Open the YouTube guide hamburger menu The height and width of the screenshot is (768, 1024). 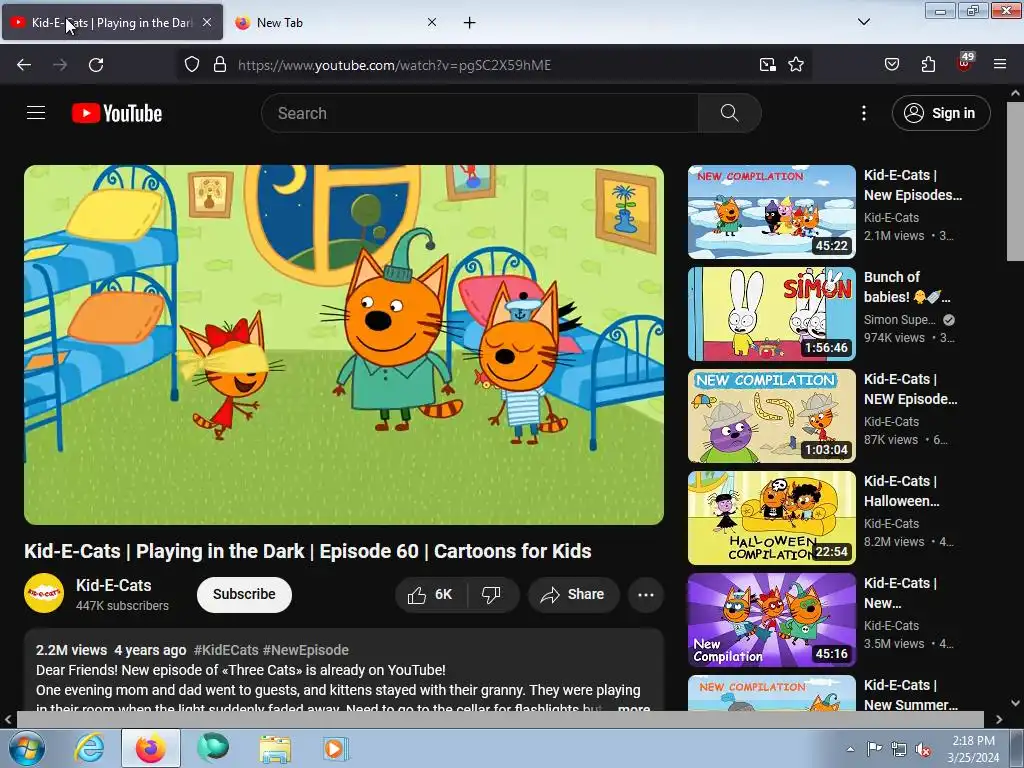36,113
